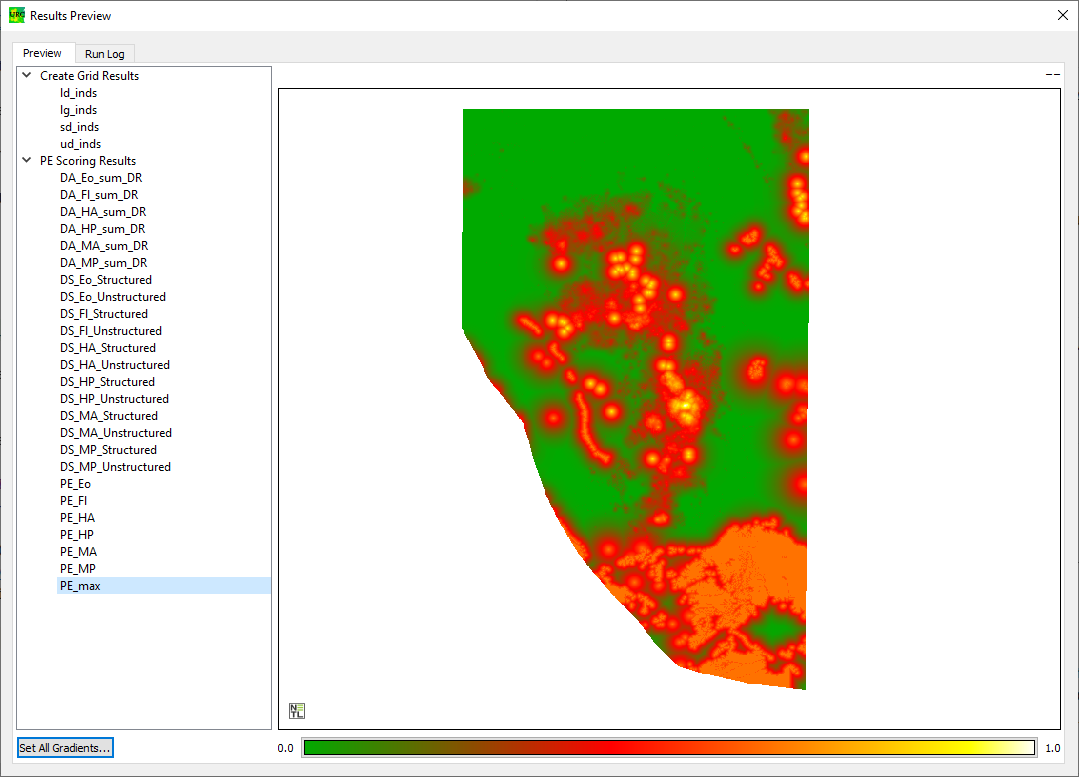Select lg_inds grid result
Image resolution: width=1079 pixels, height=777 pixels.
[x=78, y=110]
